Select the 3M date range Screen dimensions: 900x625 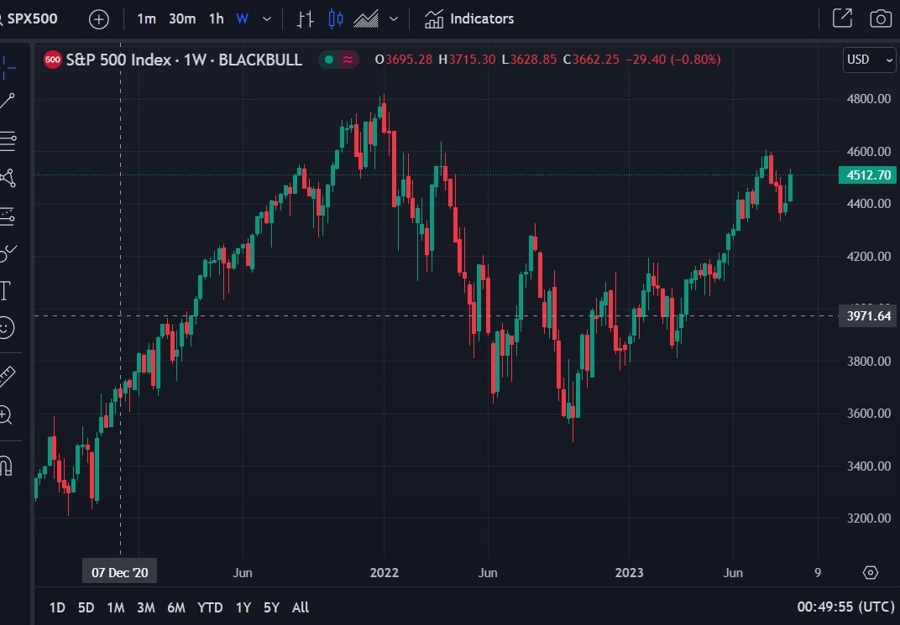point(146,607)
